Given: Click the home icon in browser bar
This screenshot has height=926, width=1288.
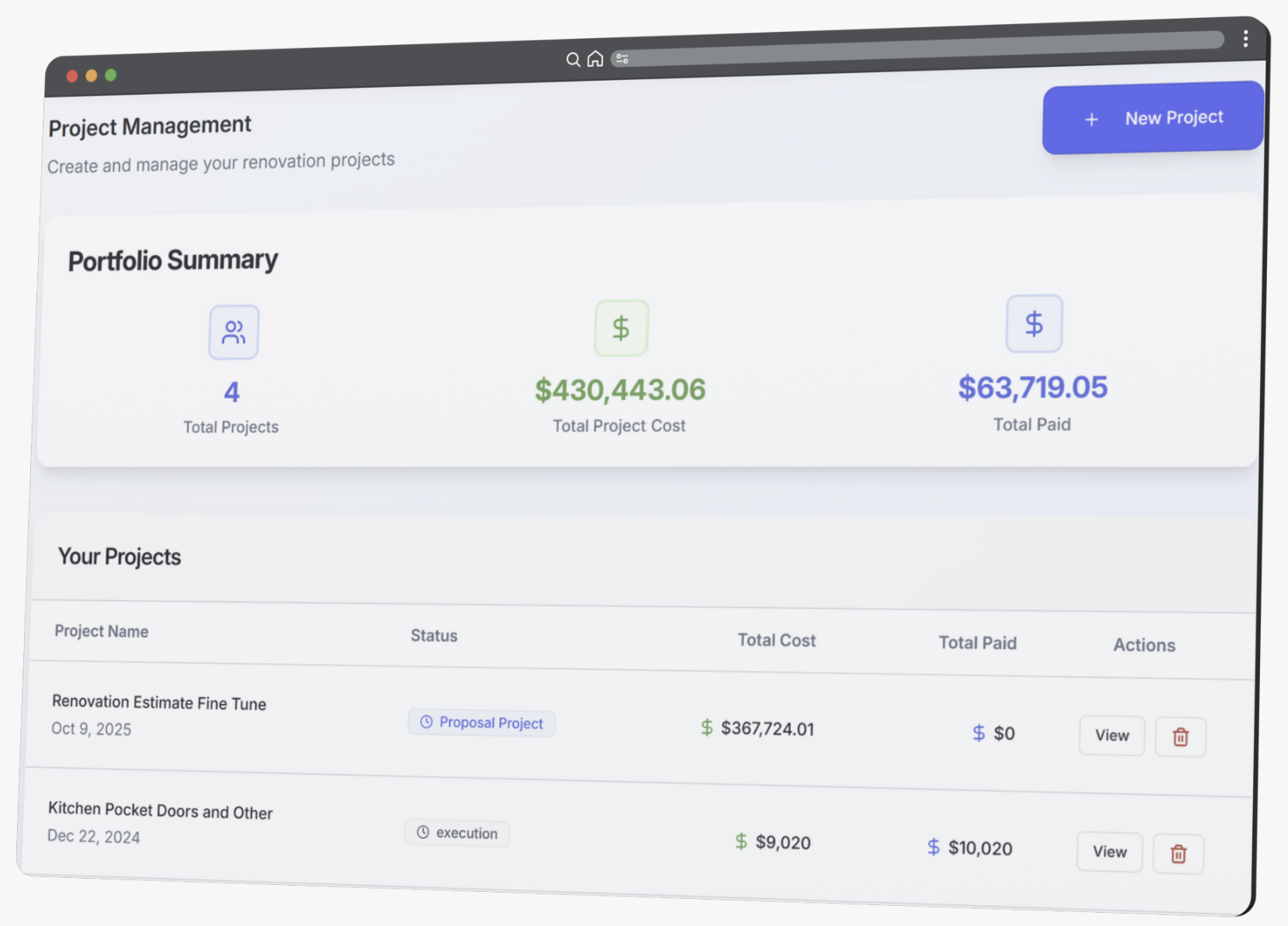Looking at the screenshot, I should (595, 59).
